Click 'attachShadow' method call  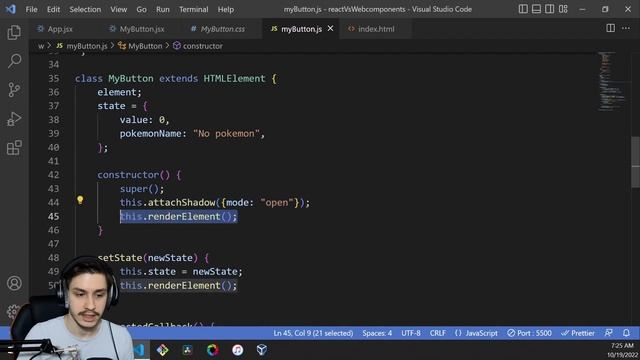coord(181,202)
